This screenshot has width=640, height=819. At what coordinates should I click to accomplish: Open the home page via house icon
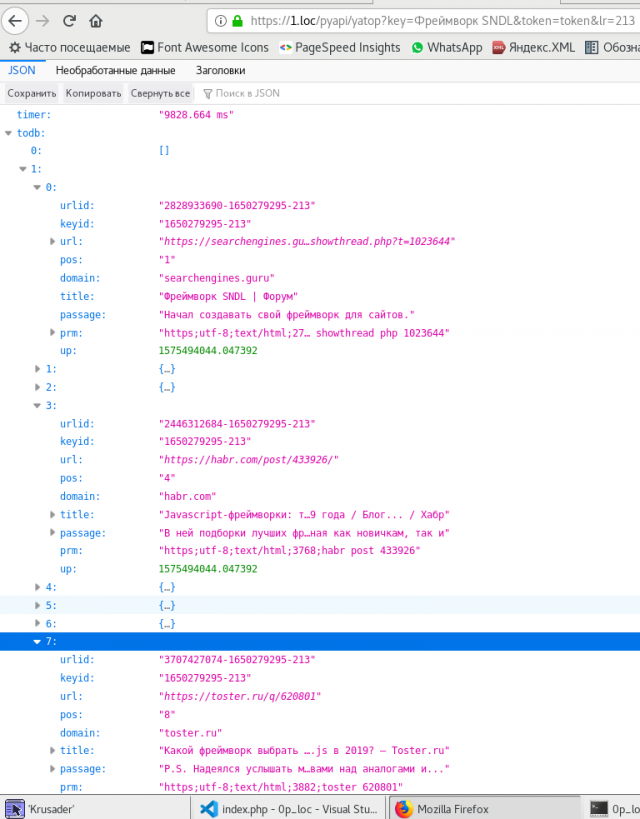pyautogui.click(x=96, y=21)
